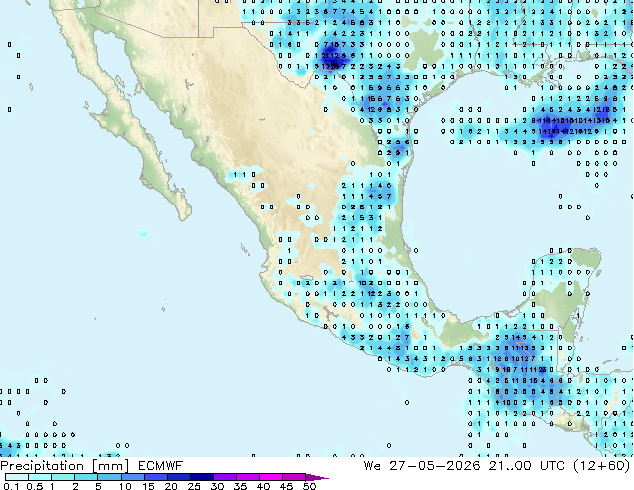
Task: Click the '45' legend scale value
Action: tap(287, 486)
